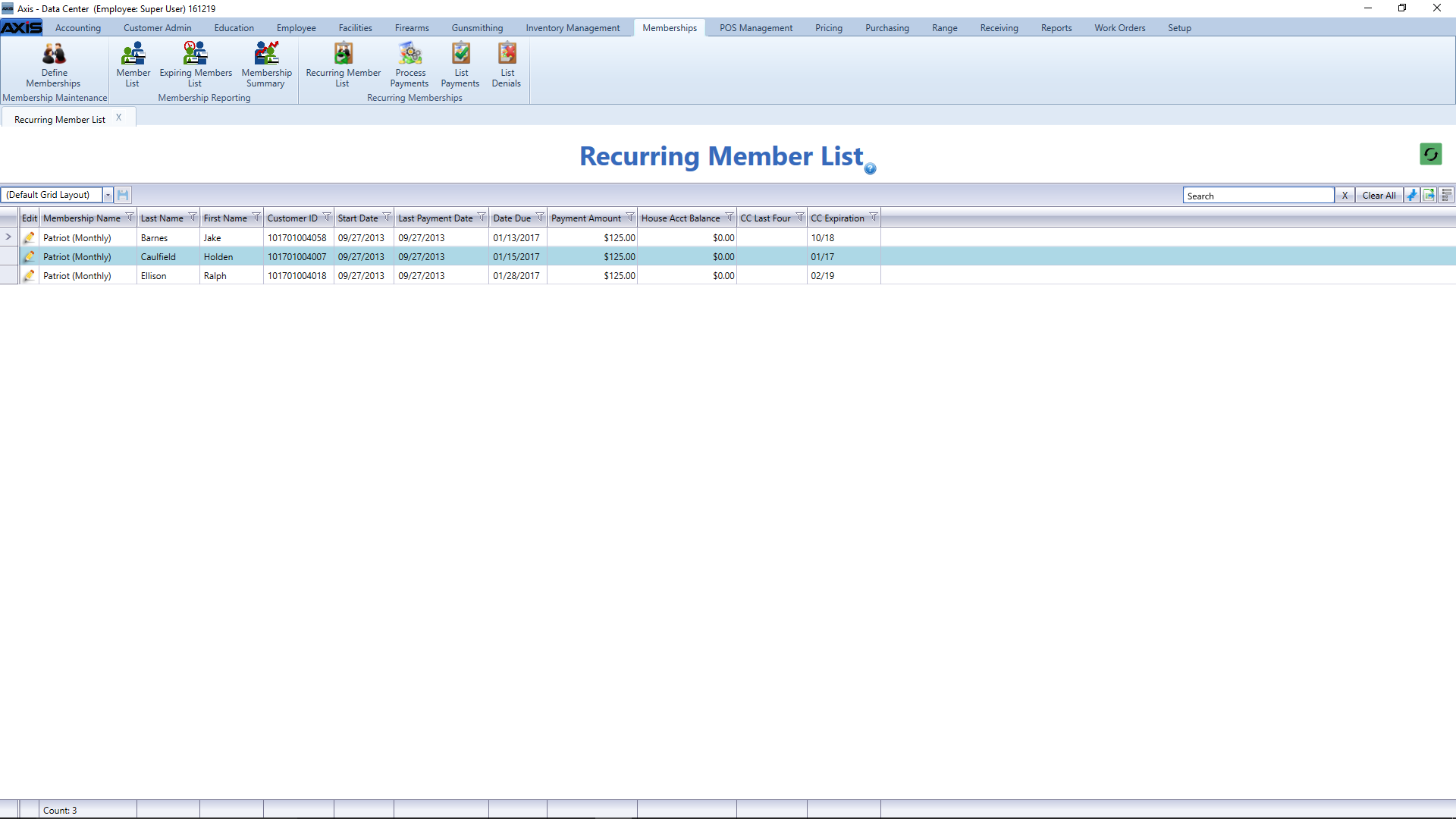Clear the search box with X
Viewport: 1456px width, 819px height.
coord(1345,195)
